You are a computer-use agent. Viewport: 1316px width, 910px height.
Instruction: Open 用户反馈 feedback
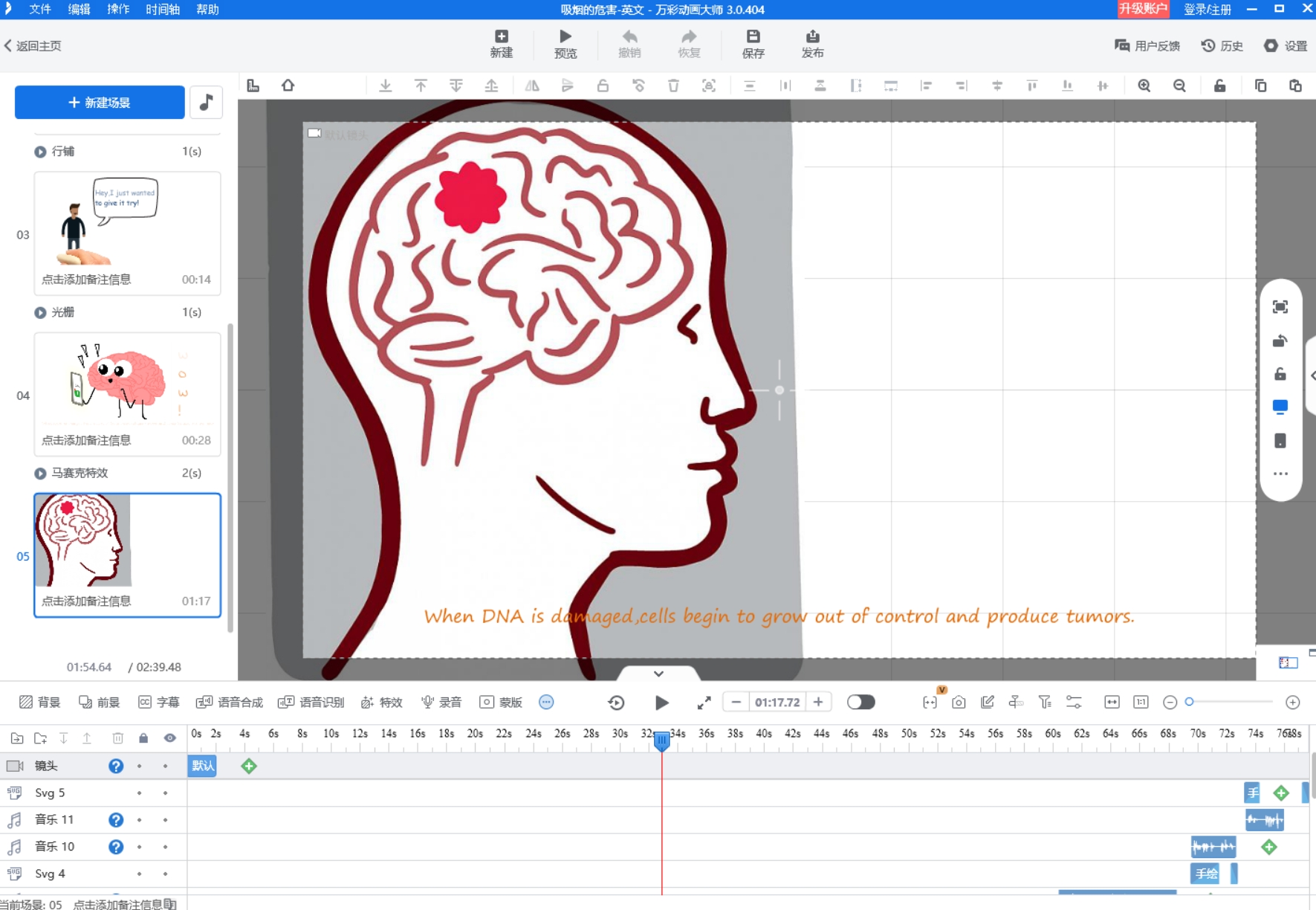(1147, 46)
